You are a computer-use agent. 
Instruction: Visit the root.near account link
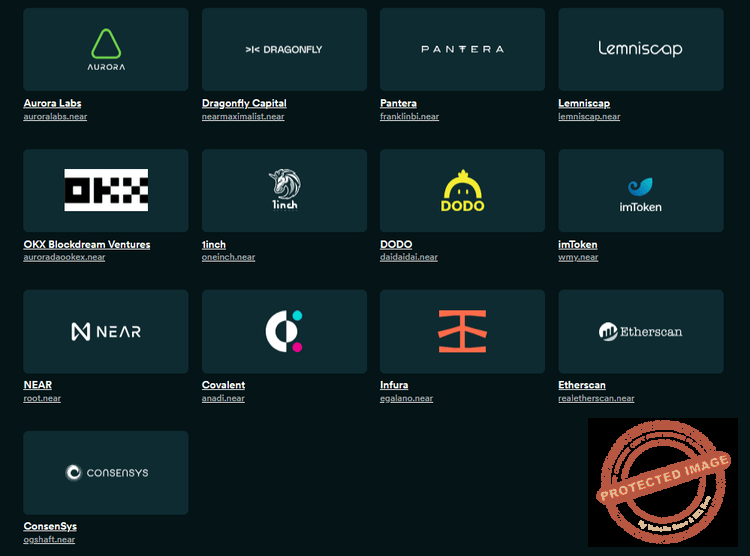(x=42, y=398)
